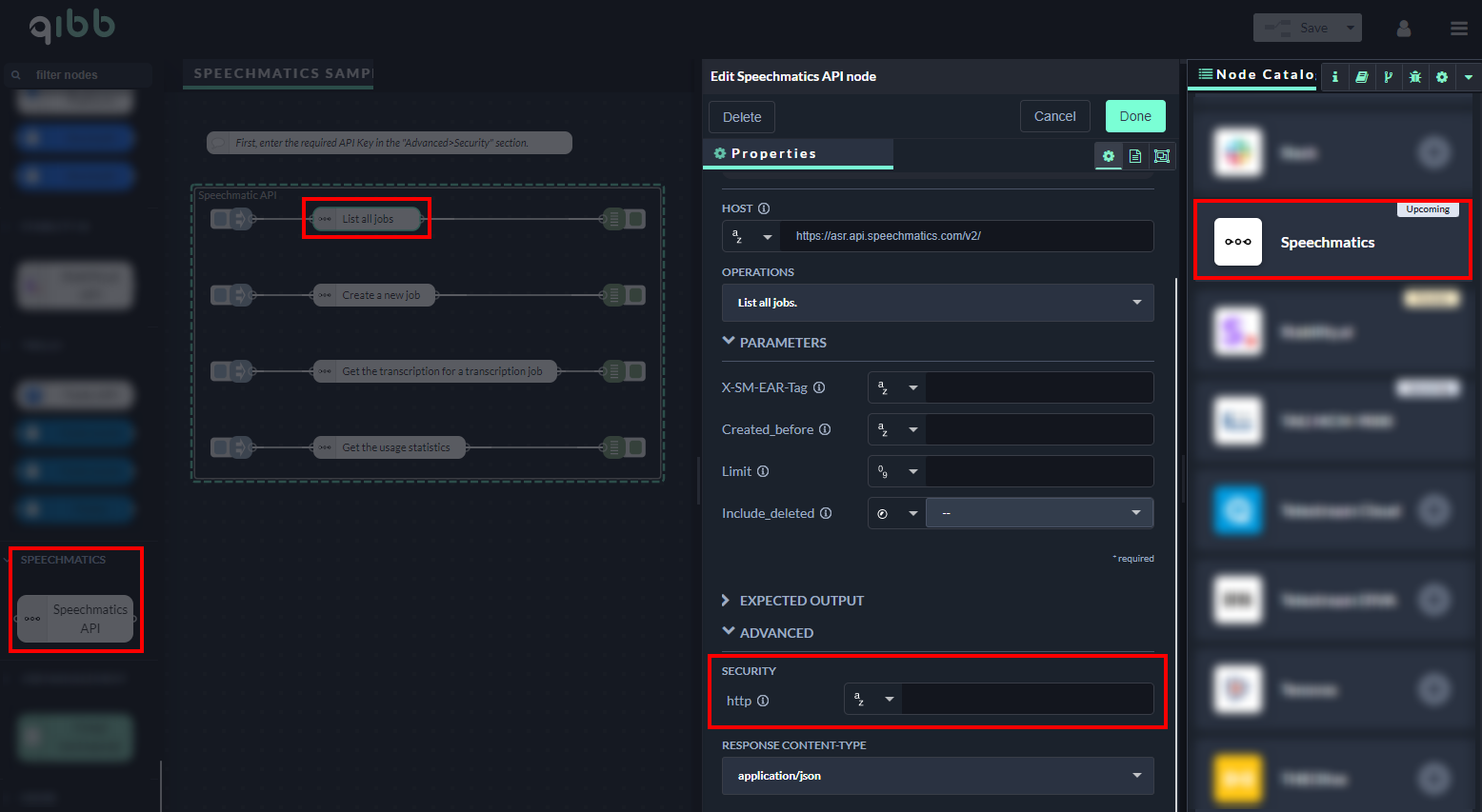Open the Operations dropdown showing List all jobs
This screenshot has width=1482, height=812.
pos(937,303)
